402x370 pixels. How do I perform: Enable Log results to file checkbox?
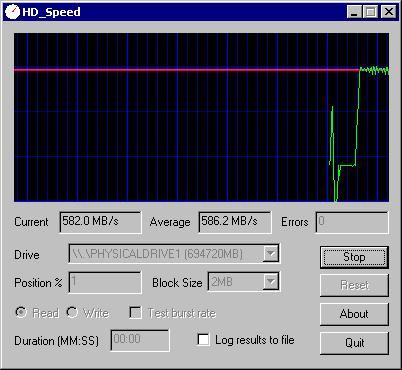click(203, 340)
